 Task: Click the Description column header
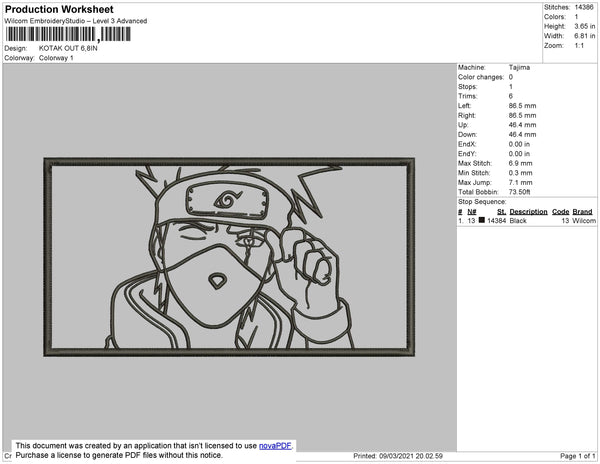click(528, 212)
